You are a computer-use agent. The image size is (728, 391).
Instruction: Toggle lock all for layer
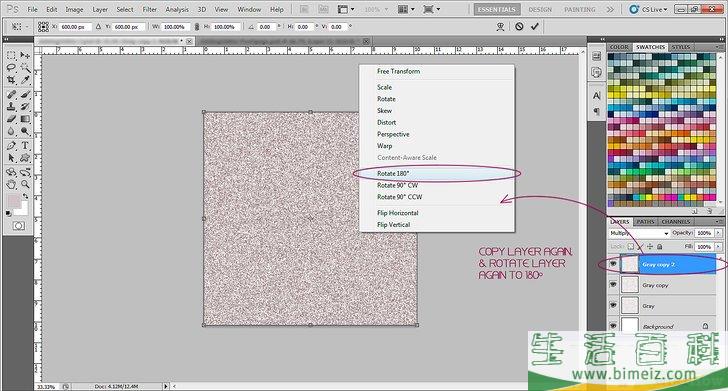659,247
